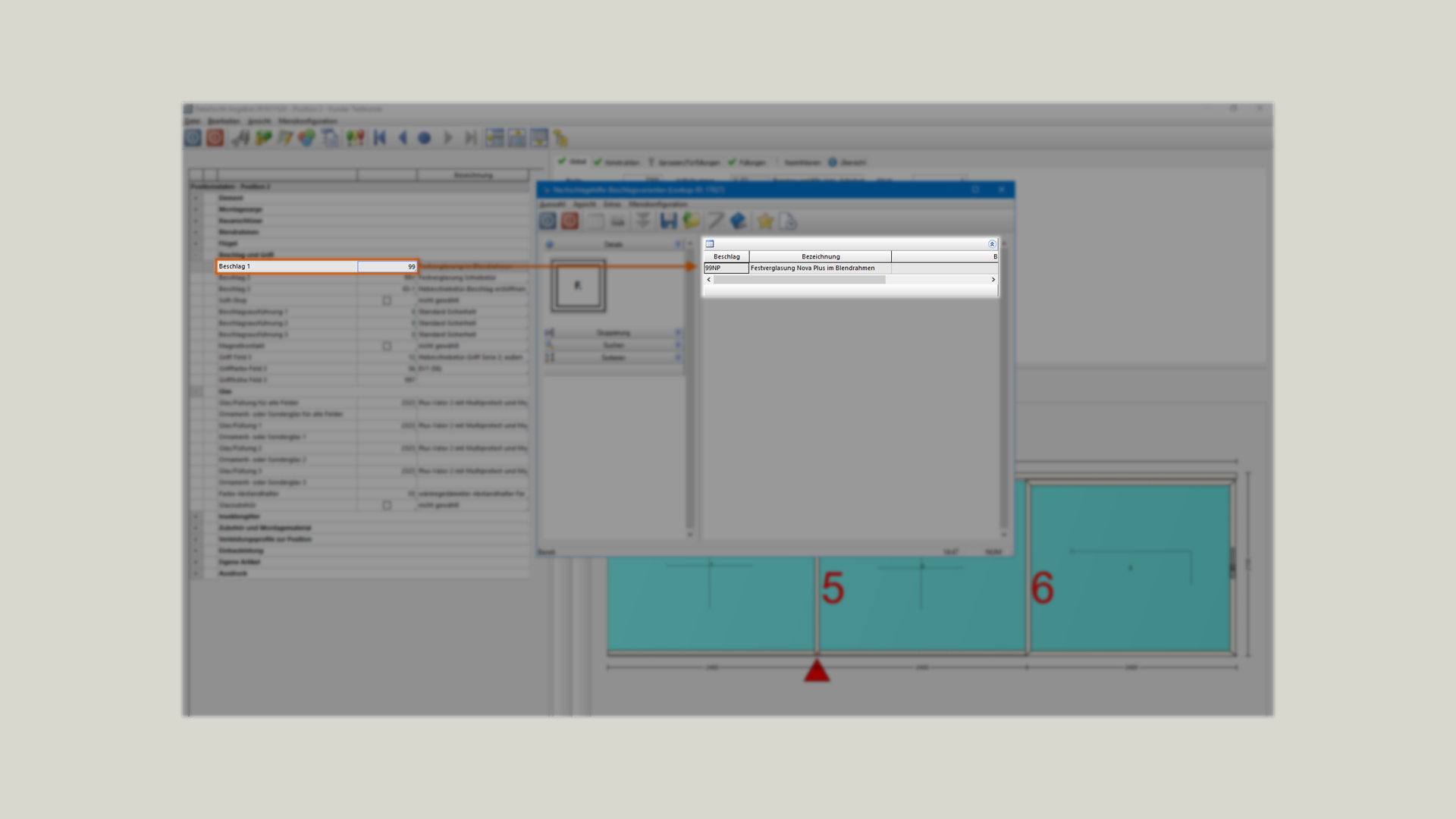The image size is (1456, 819).
Task: Go to first record in main toolbar
Action: click(380, 138)
